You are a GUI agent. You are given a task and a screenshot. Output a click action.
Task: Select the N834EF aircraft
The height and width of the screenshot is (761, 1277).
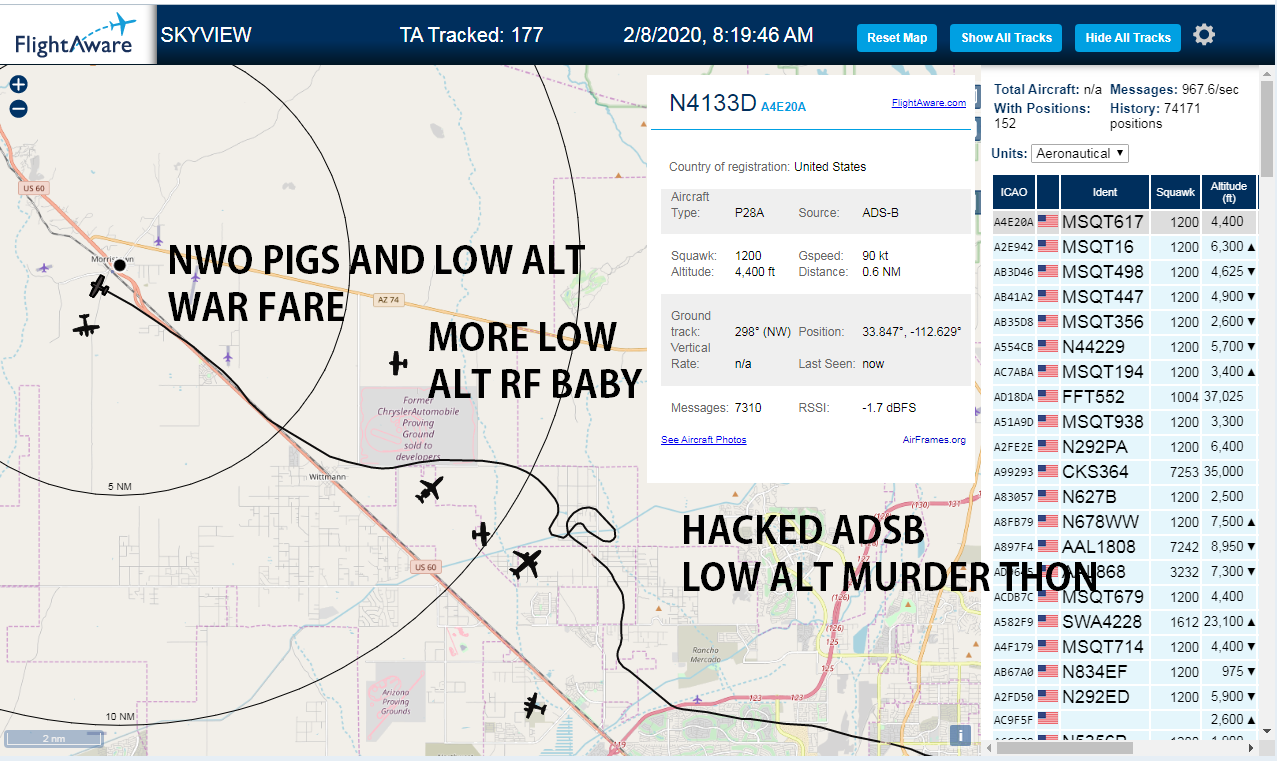pos(1124,672)
